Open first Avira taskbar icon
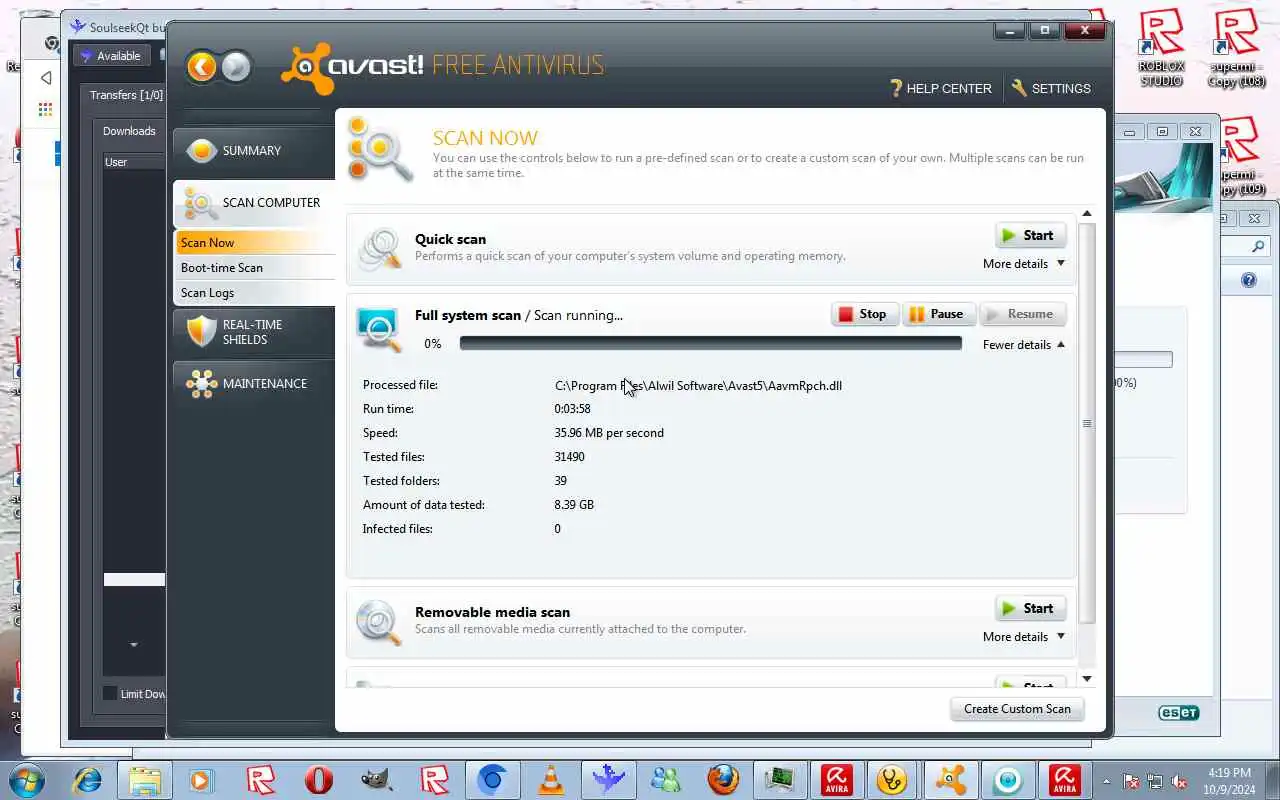 tap(837, 780)
